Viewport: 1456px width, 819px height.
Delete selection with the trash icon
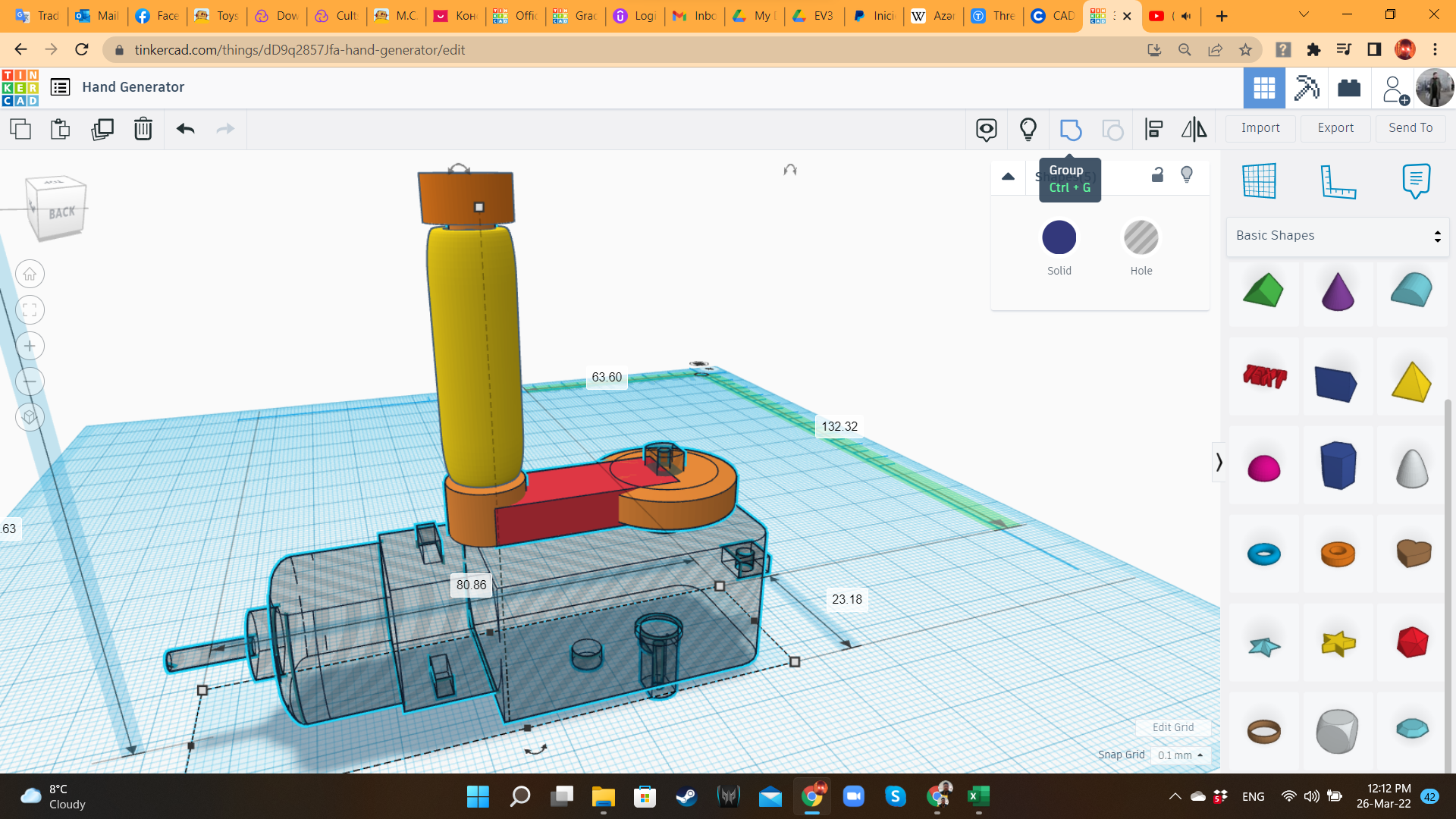pyautogui.click(x=143, y=130)
